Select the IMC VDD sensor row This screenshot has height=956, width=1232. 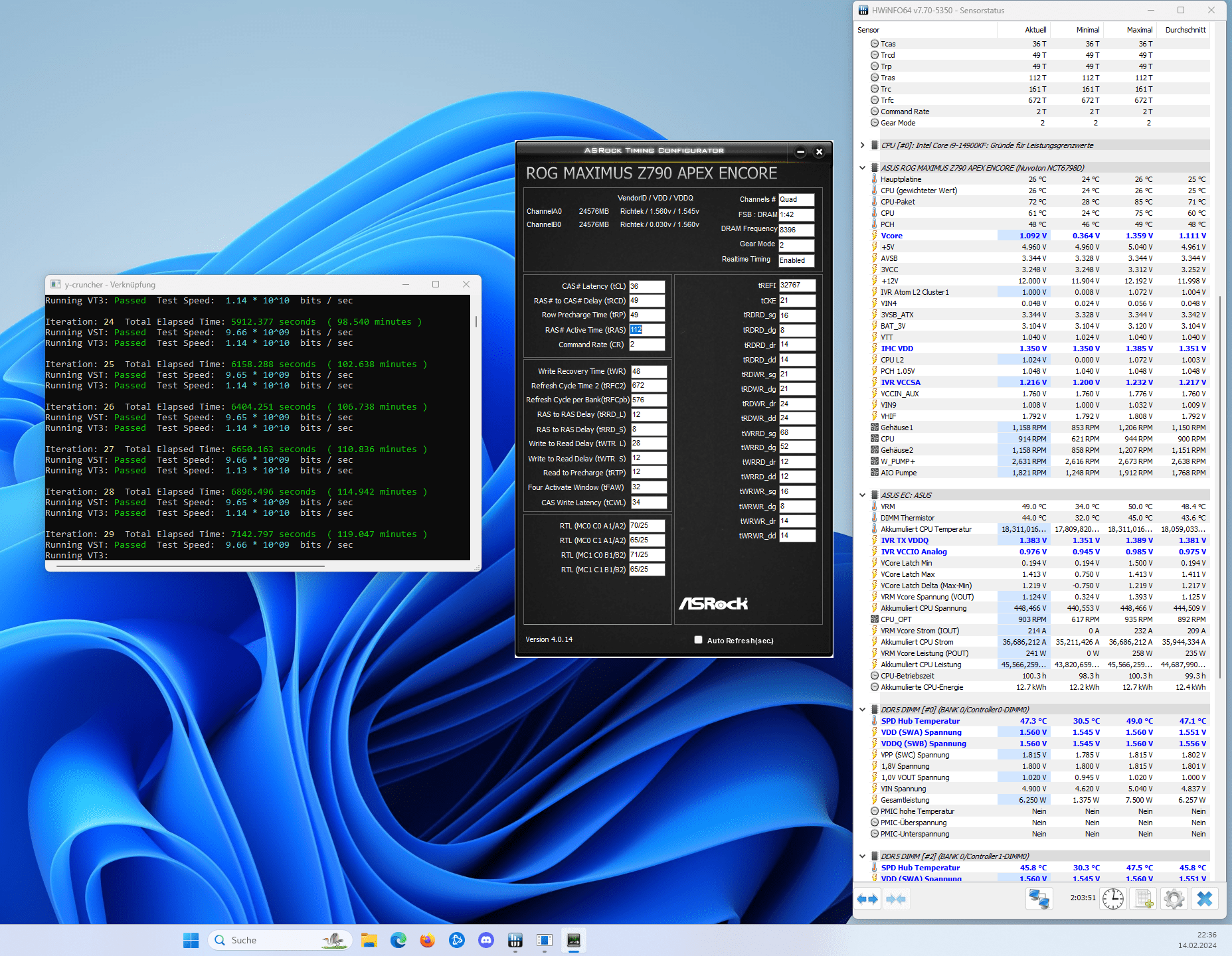click(1039, 349)
